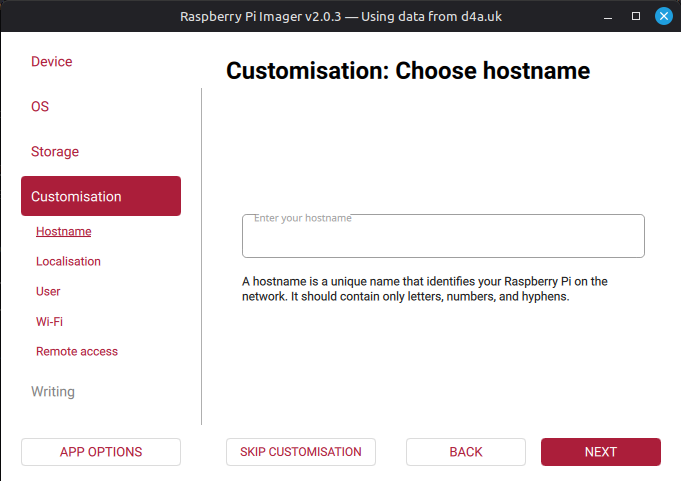Go to the Wi-Fi sub-step
The width and height of the screenshot is (681, 481).
(x=50, y=322)
